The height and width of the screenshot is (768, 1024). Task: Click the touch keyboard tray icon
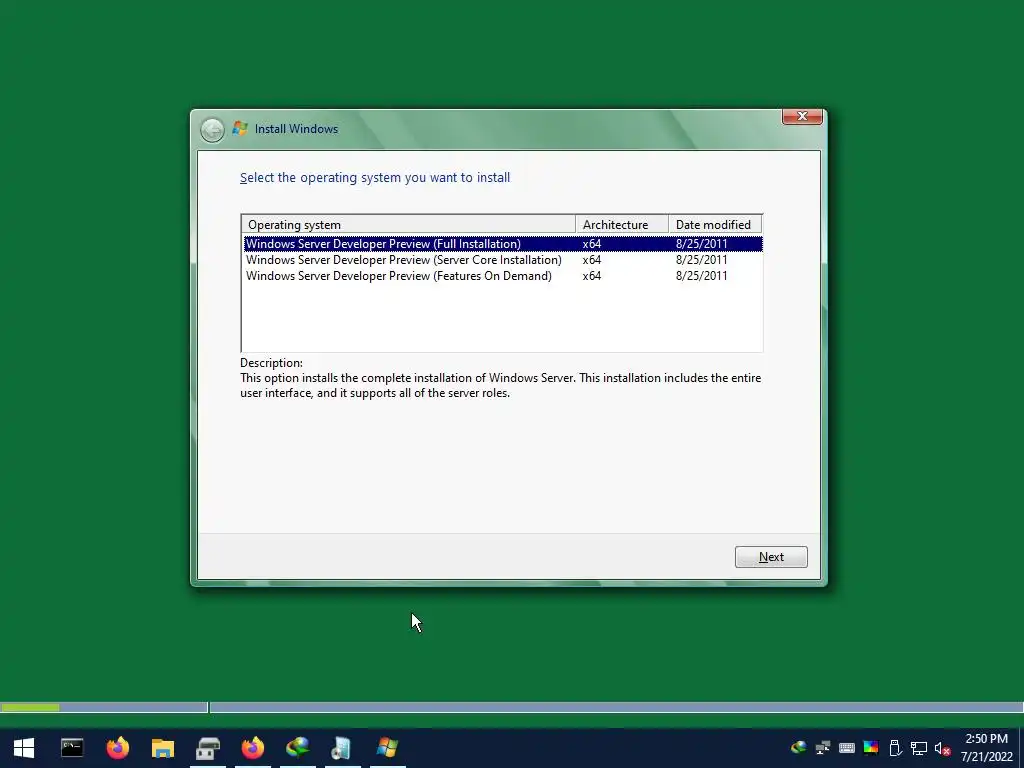click(846, 748)
